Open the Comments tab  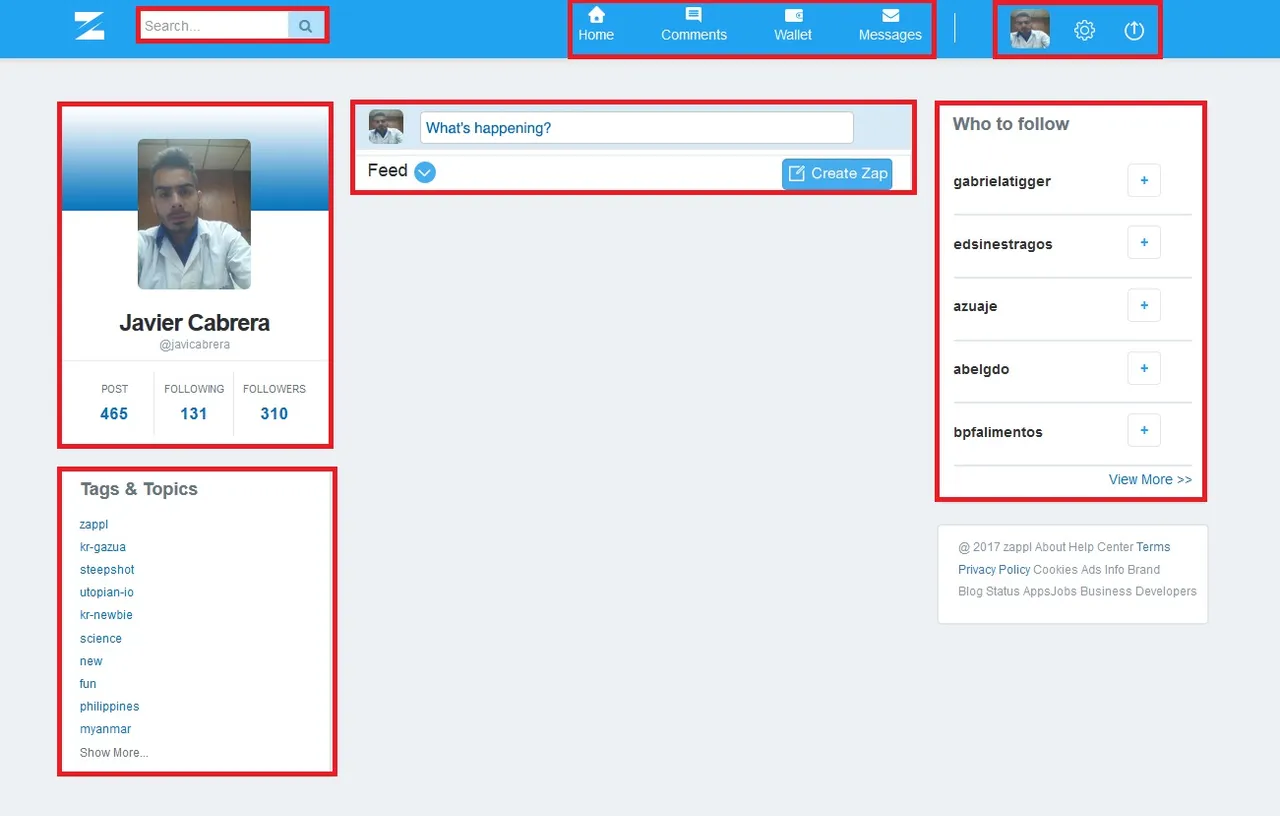tap(694, 25)
